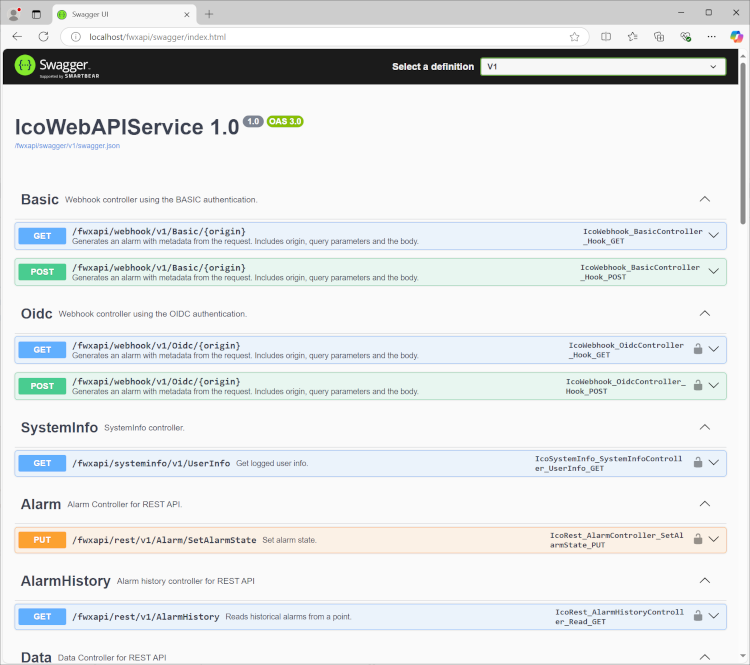Expand the Oidc GET endpoint chevron
Viewport: 750px width, 665px height.
tap(714, 349)
